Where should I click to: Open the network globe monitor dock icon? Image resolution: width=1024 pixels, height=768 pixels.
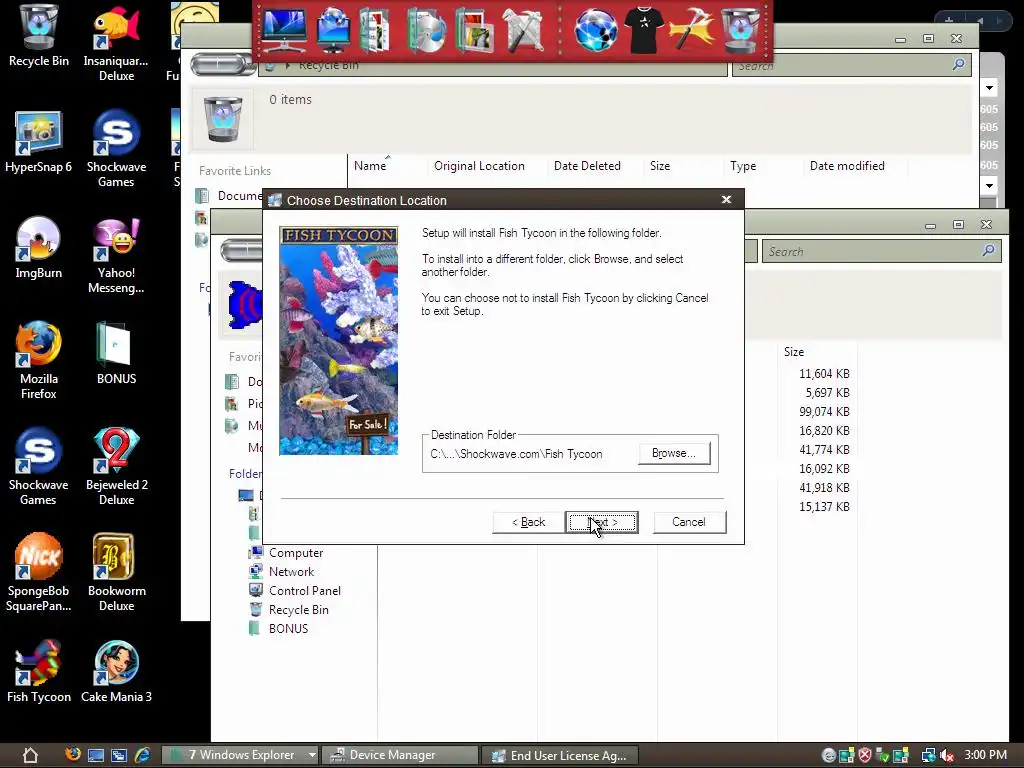(334, 29)
